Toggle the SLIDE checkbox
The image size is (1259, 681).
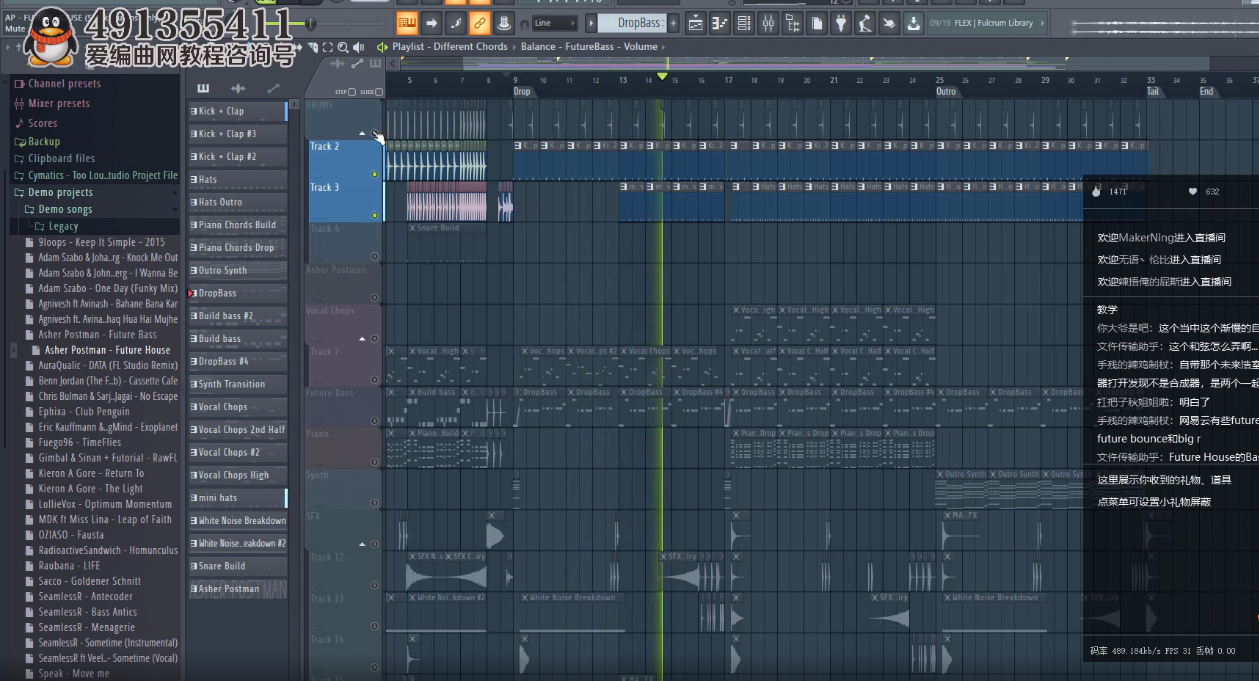pyautogui.click(x=379, y=92)
